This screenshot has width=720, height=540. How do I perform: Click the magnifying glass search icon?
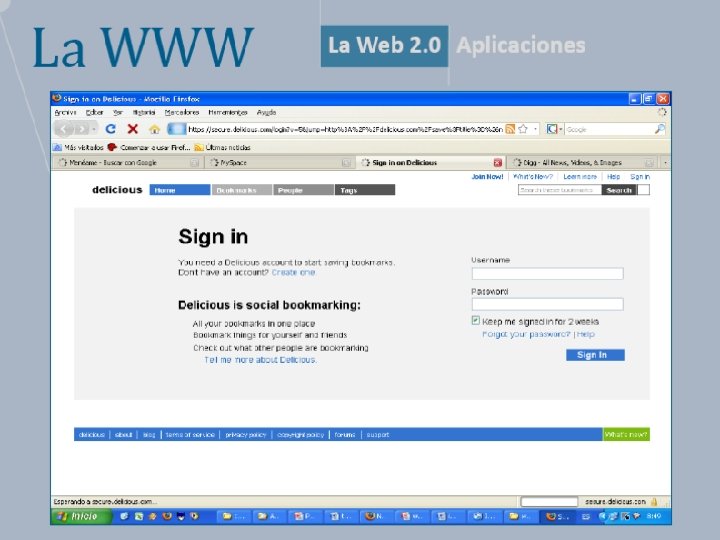coord(660,129)
